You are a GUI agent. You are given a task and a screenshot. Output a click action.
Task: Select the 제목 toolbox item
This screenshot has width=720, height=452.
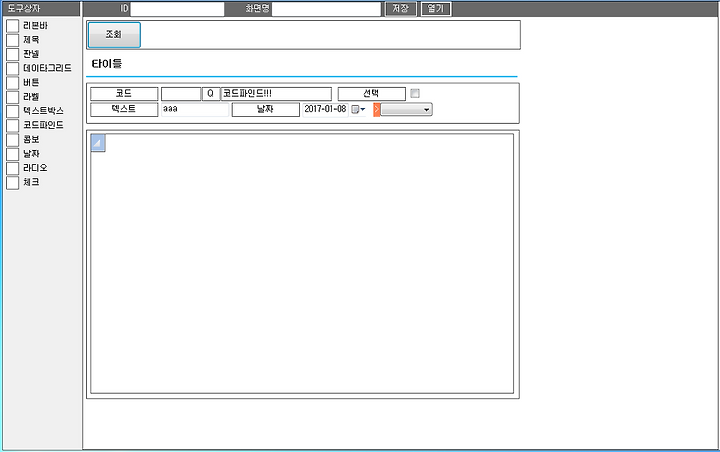click(23, 40)
